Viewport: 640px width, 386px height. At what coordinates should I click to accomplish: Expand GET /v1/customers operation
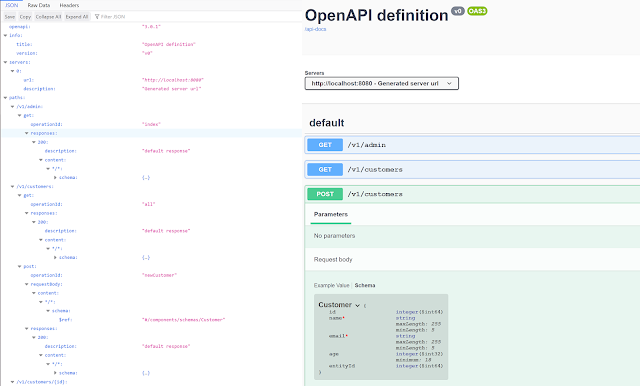coord(472,169)
